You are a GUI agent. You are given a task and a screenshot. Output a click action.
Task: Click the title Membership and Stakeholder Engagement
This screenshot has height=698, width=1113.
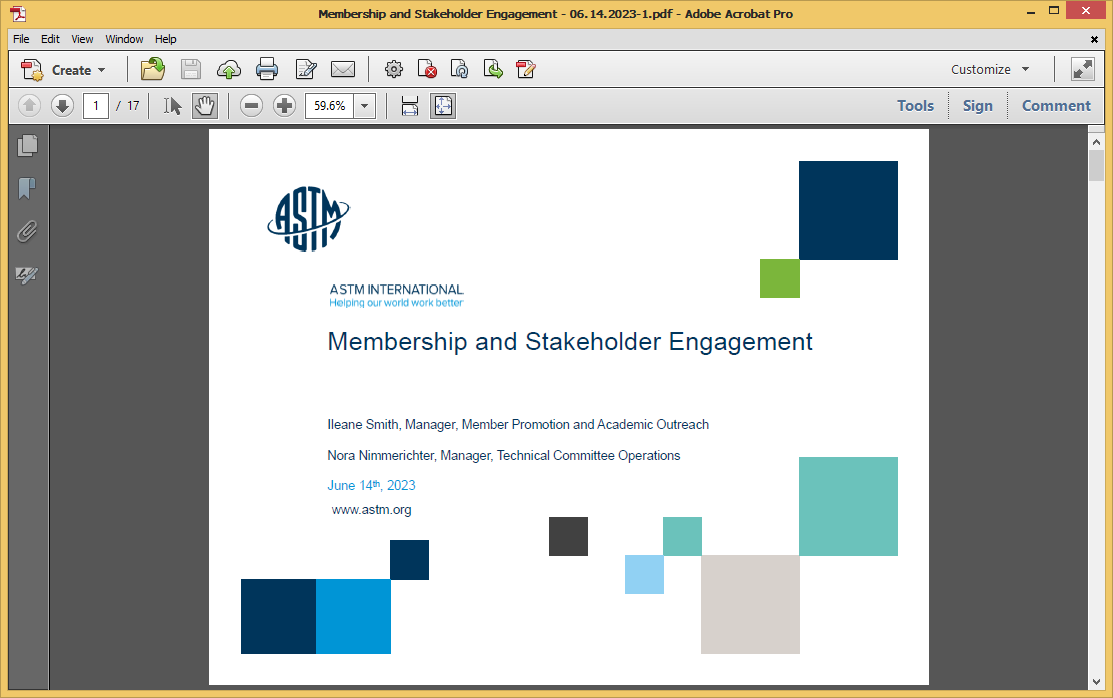tap(570, 342)
